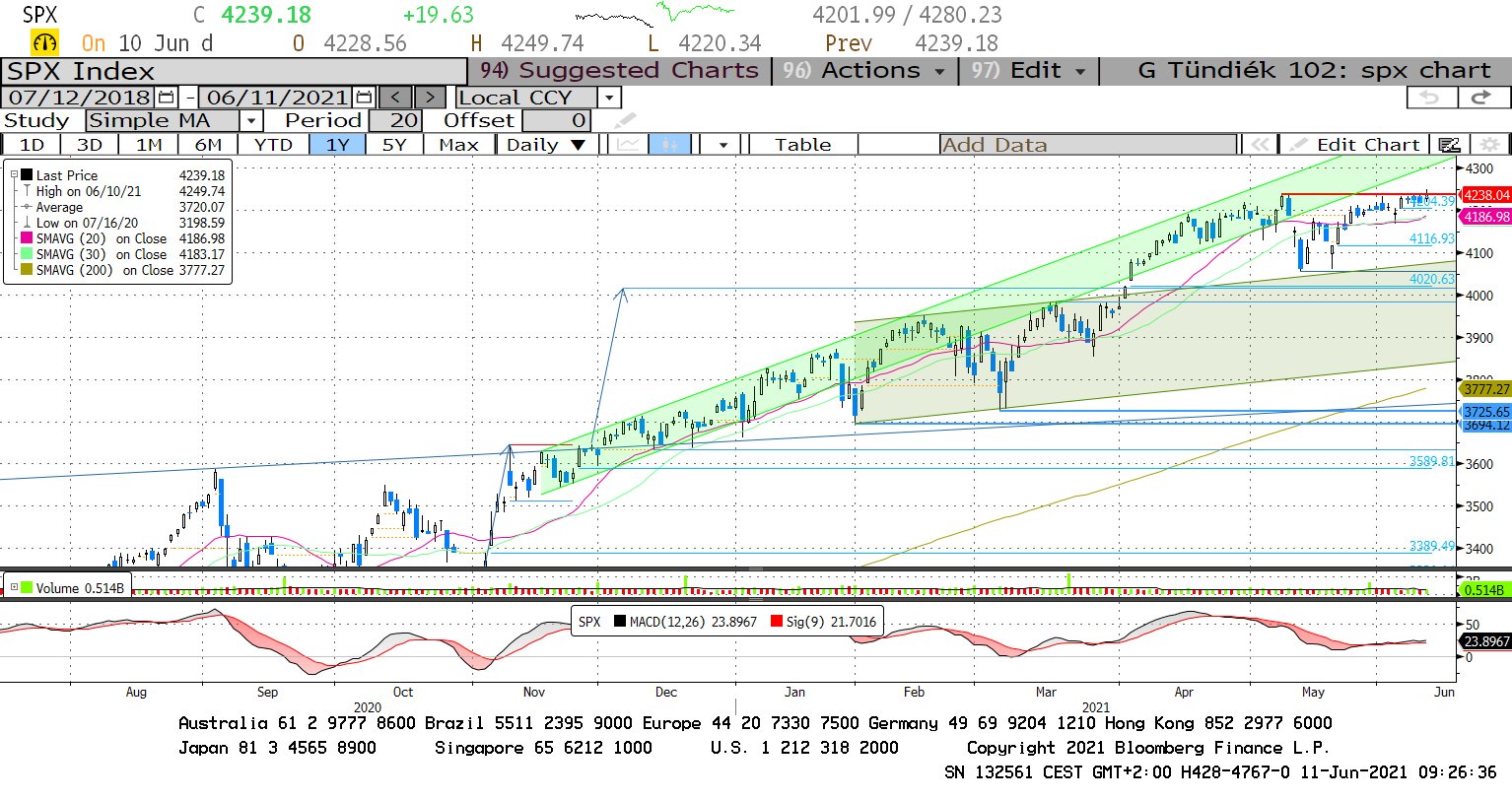The height and width of the screenshot is (801, 1512).
Task: Click the black Last Price color swatch
Action: [x=28, y=175]
